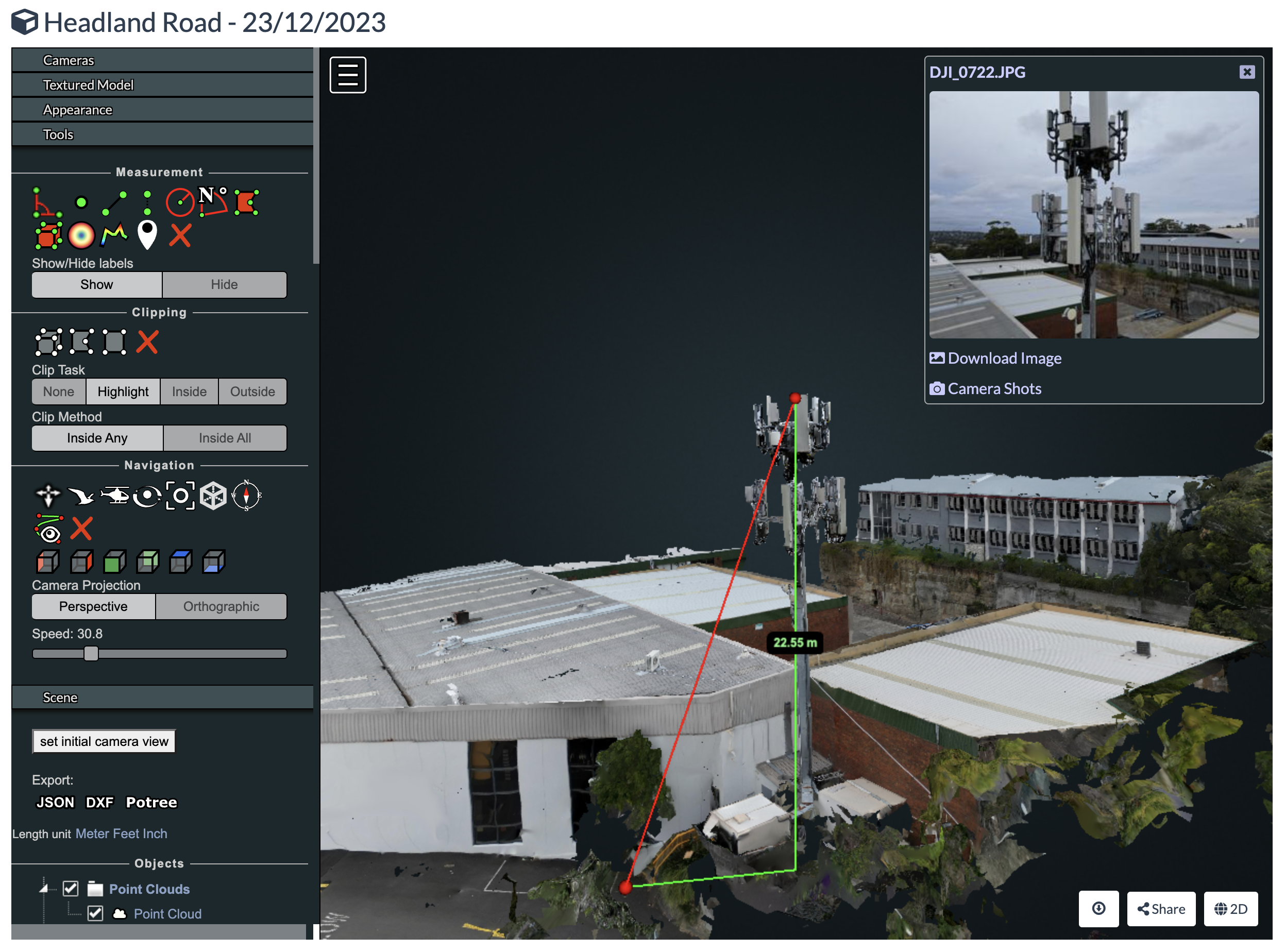This screenshot has height=952, width=1285.
Task: Select the angle measurement tool
Action: click(x=47, y=203)
